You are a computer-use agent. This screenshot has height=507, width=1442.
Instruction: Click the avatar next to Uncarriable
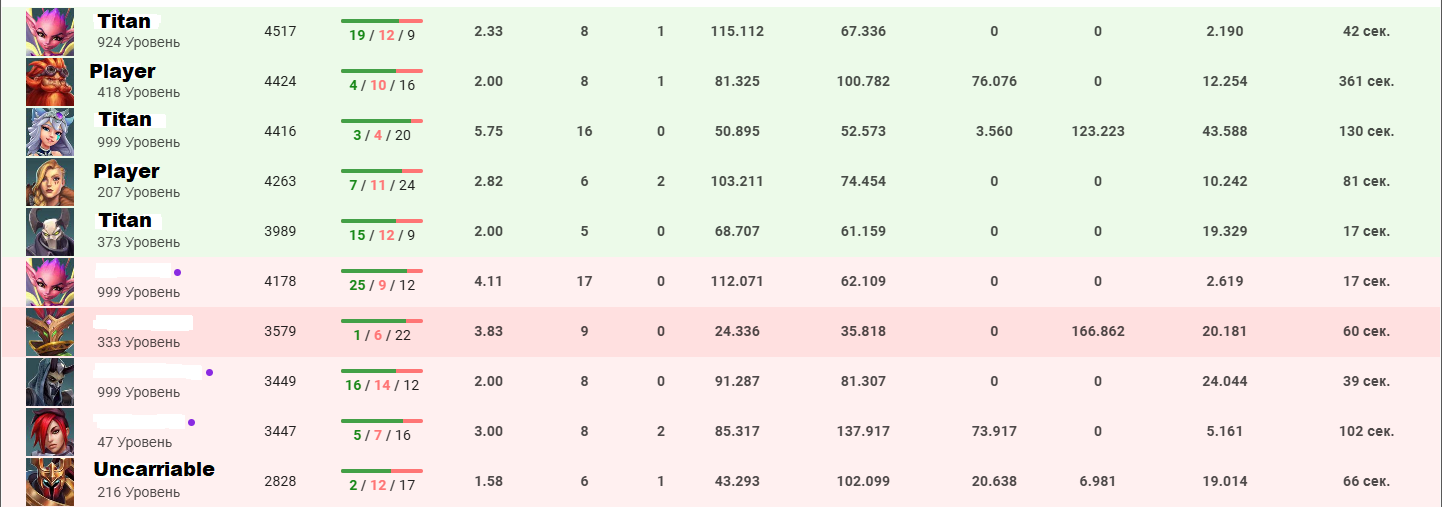(x=50, y=482)
